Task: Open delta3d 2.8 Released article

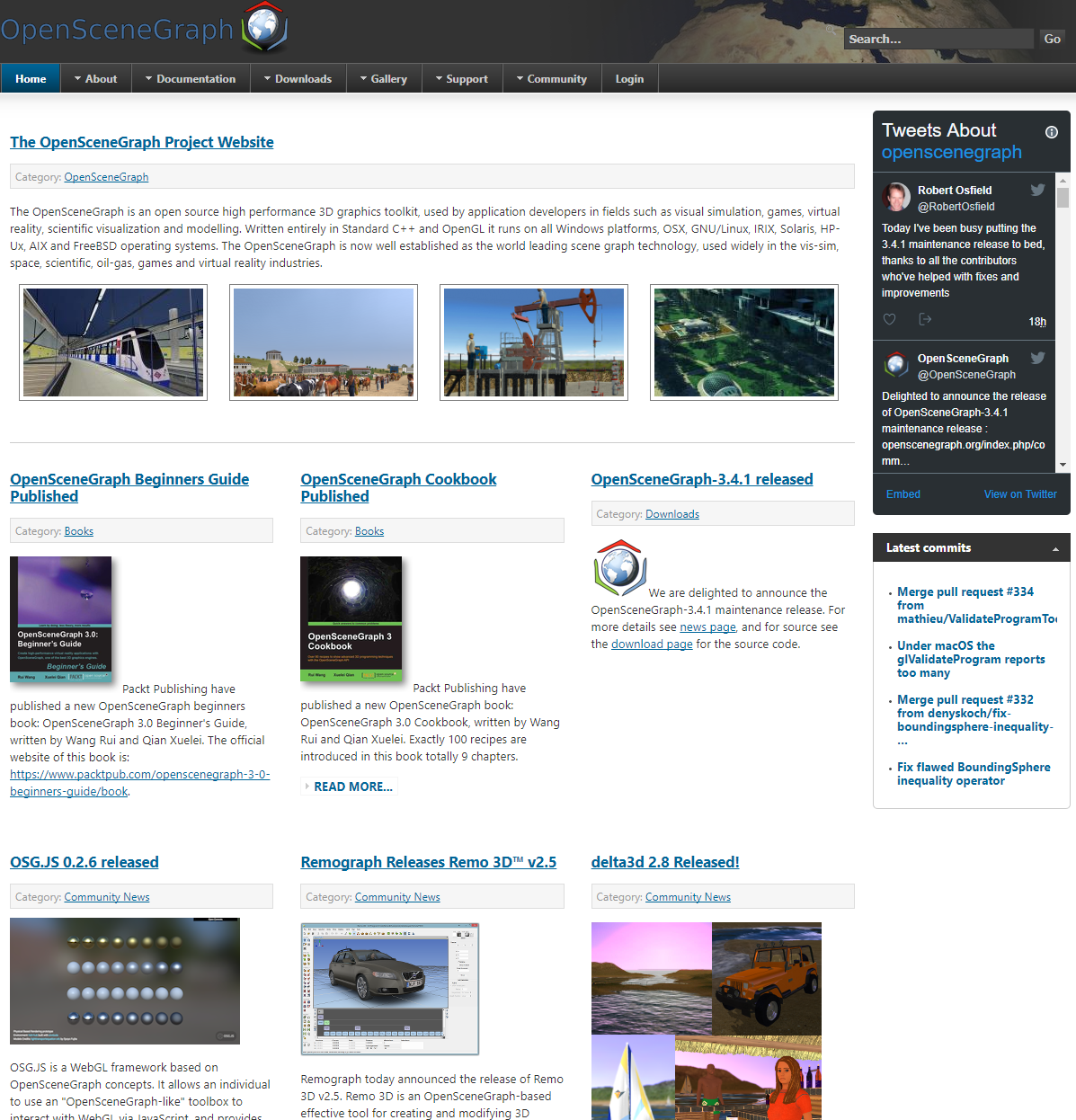Action: 665,862
